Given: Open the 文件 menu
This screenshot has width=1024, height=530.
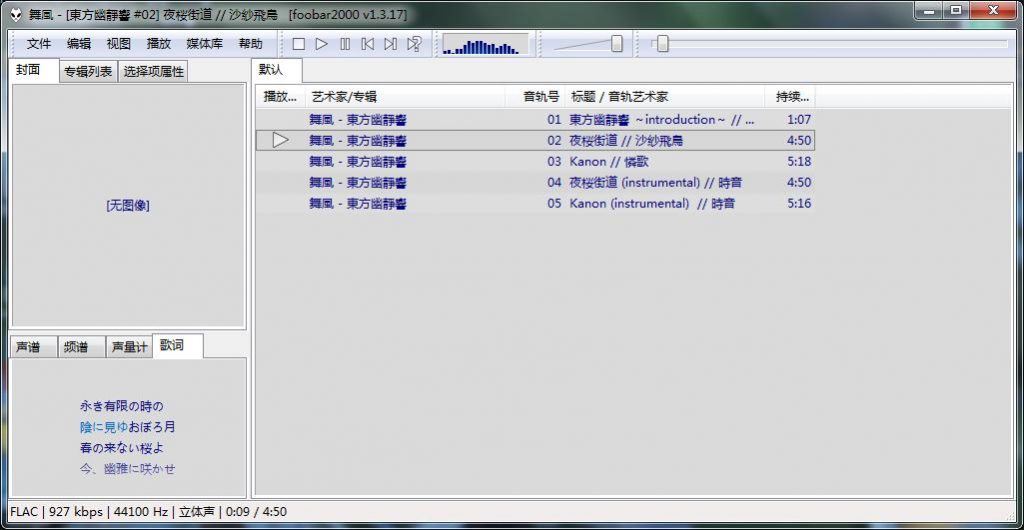Looking at the screenshot, I should click(x=39, y=44).
